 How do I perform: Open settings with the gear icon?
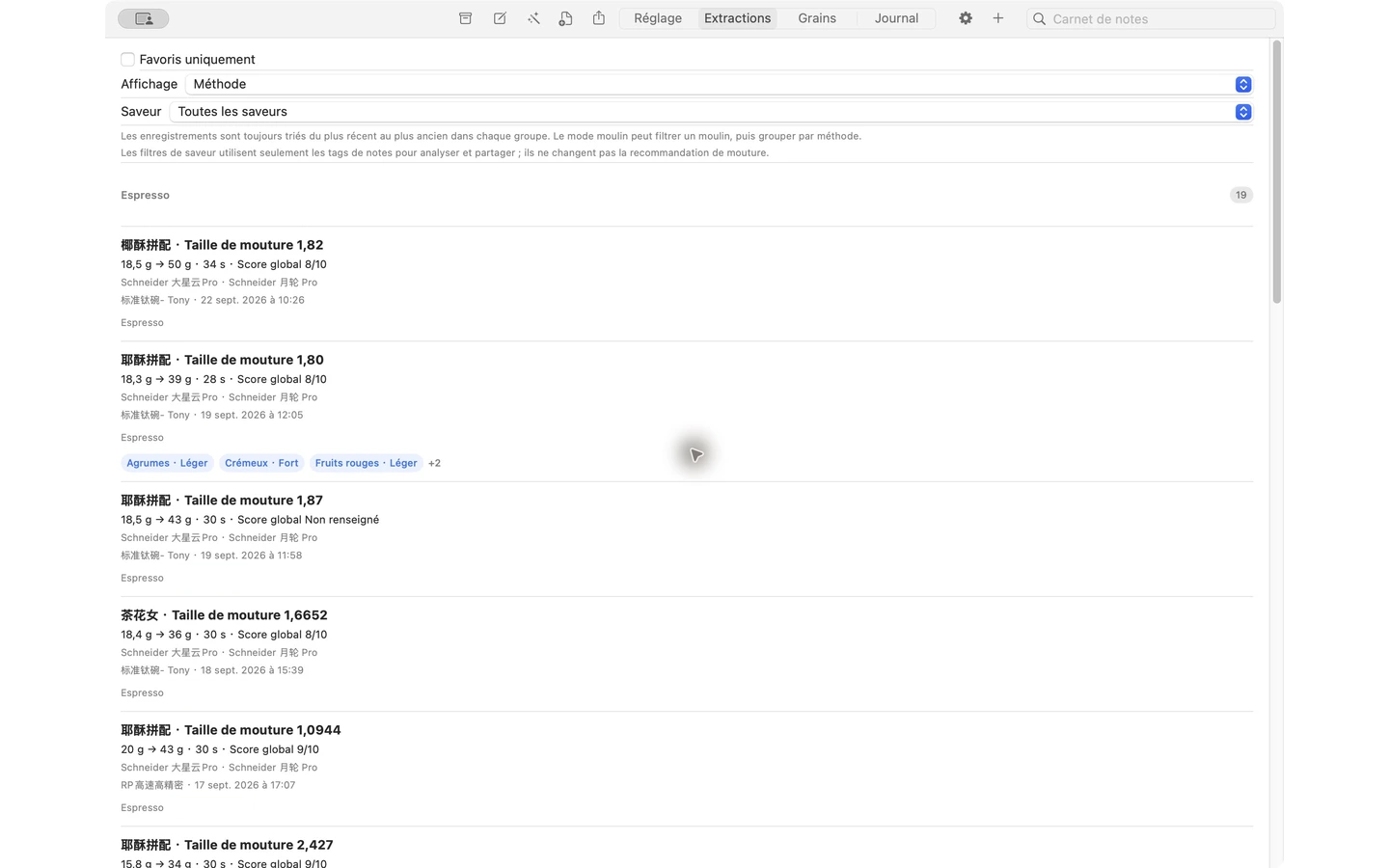(x=966, y=18)
